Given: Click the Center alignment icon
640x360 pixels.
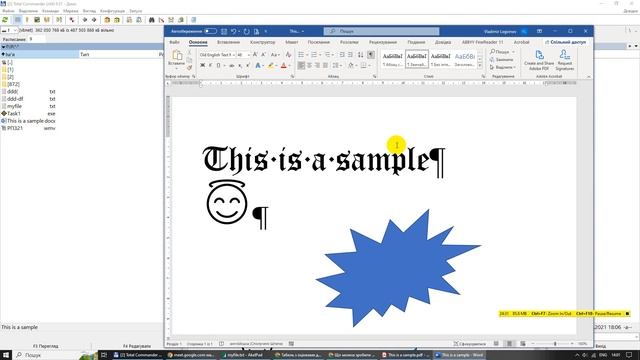Looking at the screenshot, I should (x=309, y=65).
